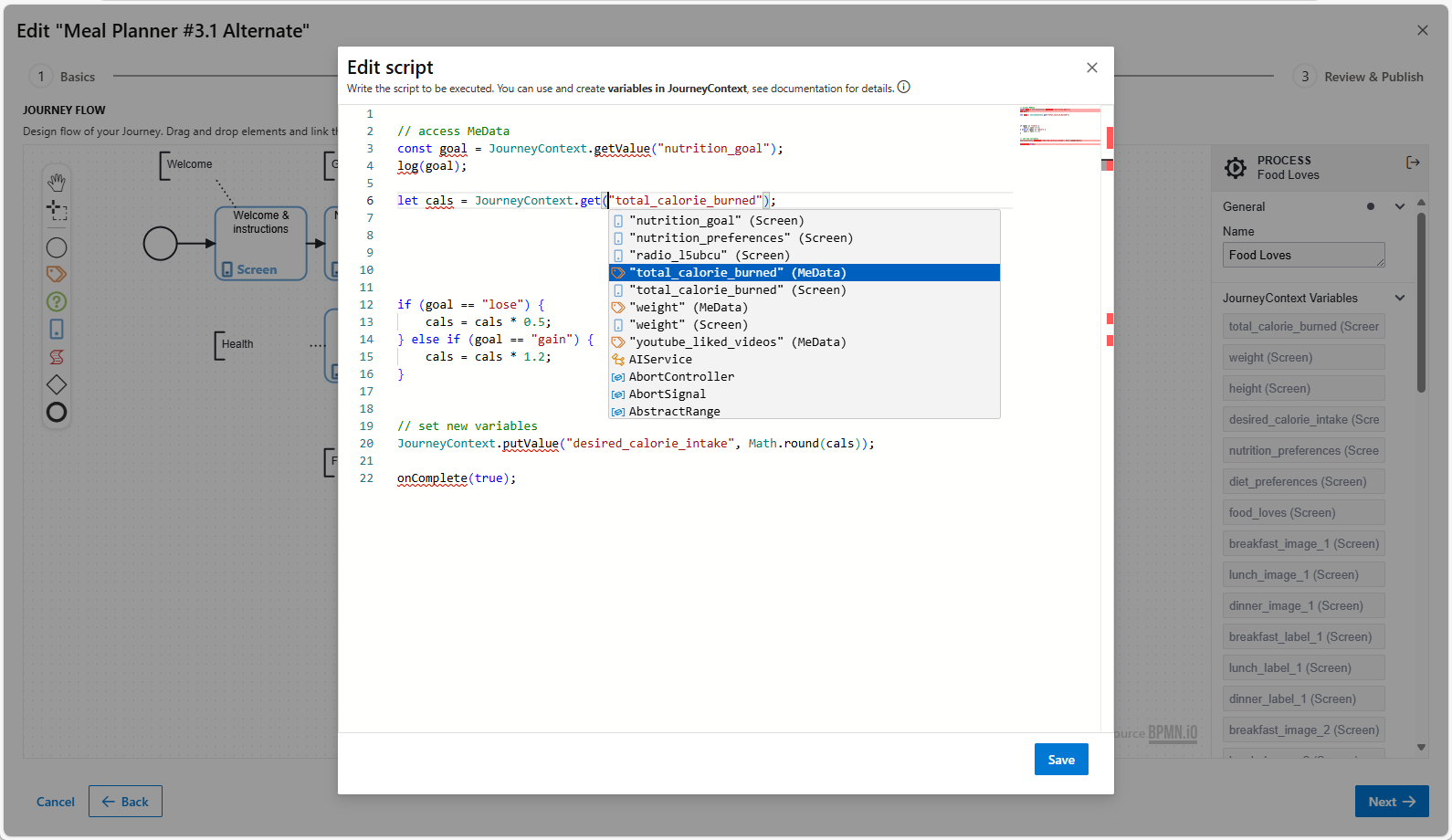Choose the red script task tool
The image size is (1452, 840).
(57, 357)
